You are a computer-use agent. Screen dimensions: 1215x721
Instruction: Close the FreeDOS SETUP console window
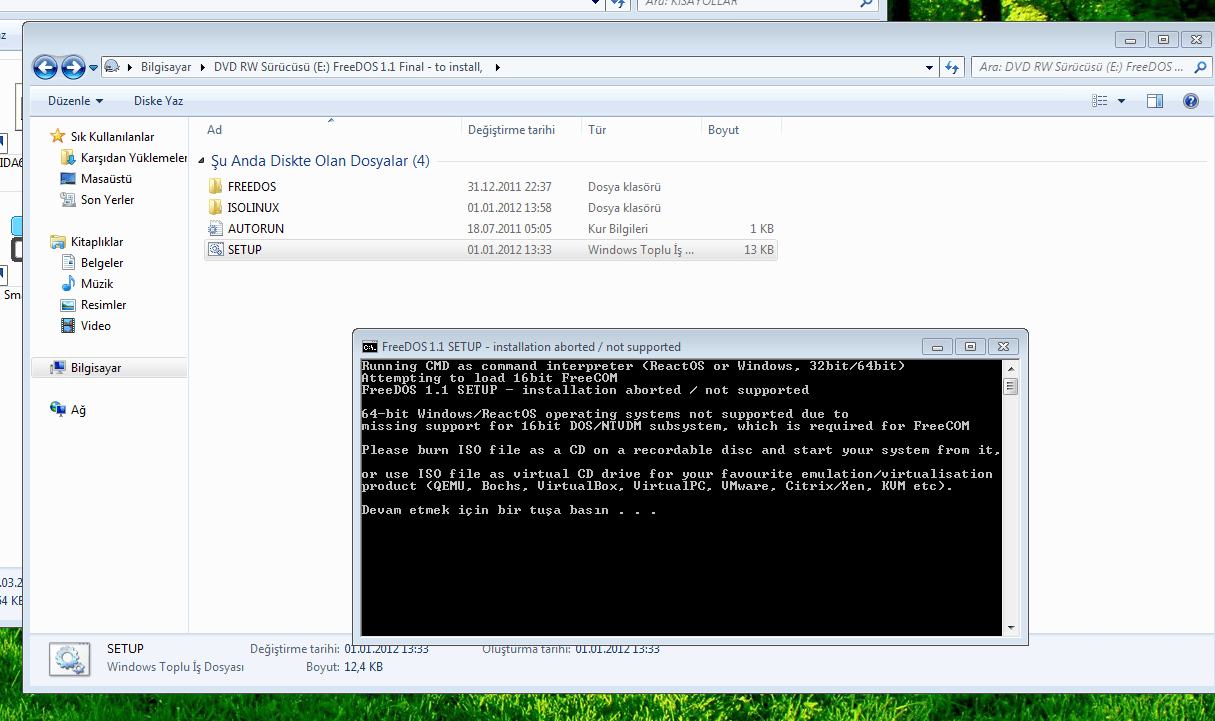1003,347
